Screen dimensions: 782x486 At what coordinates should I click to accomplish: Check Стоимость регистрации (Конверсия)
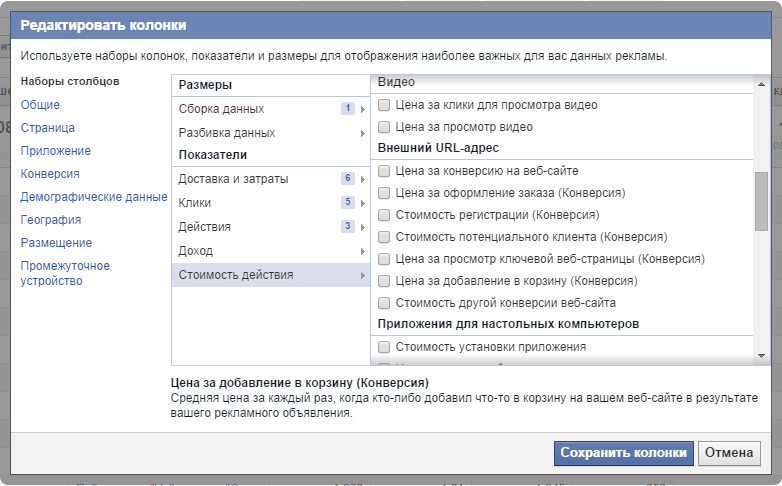tap(384, 215)
